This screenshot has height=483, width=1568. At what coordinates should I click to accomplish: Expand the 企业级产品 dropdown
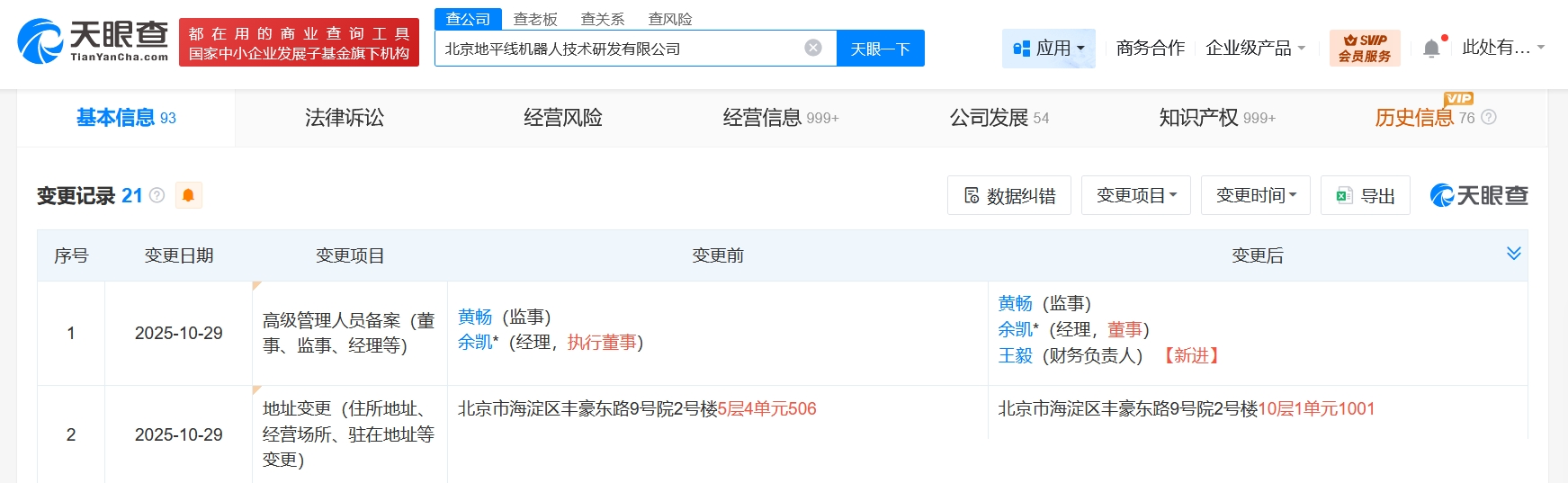pyautogui.click(x=1255, y=49)
